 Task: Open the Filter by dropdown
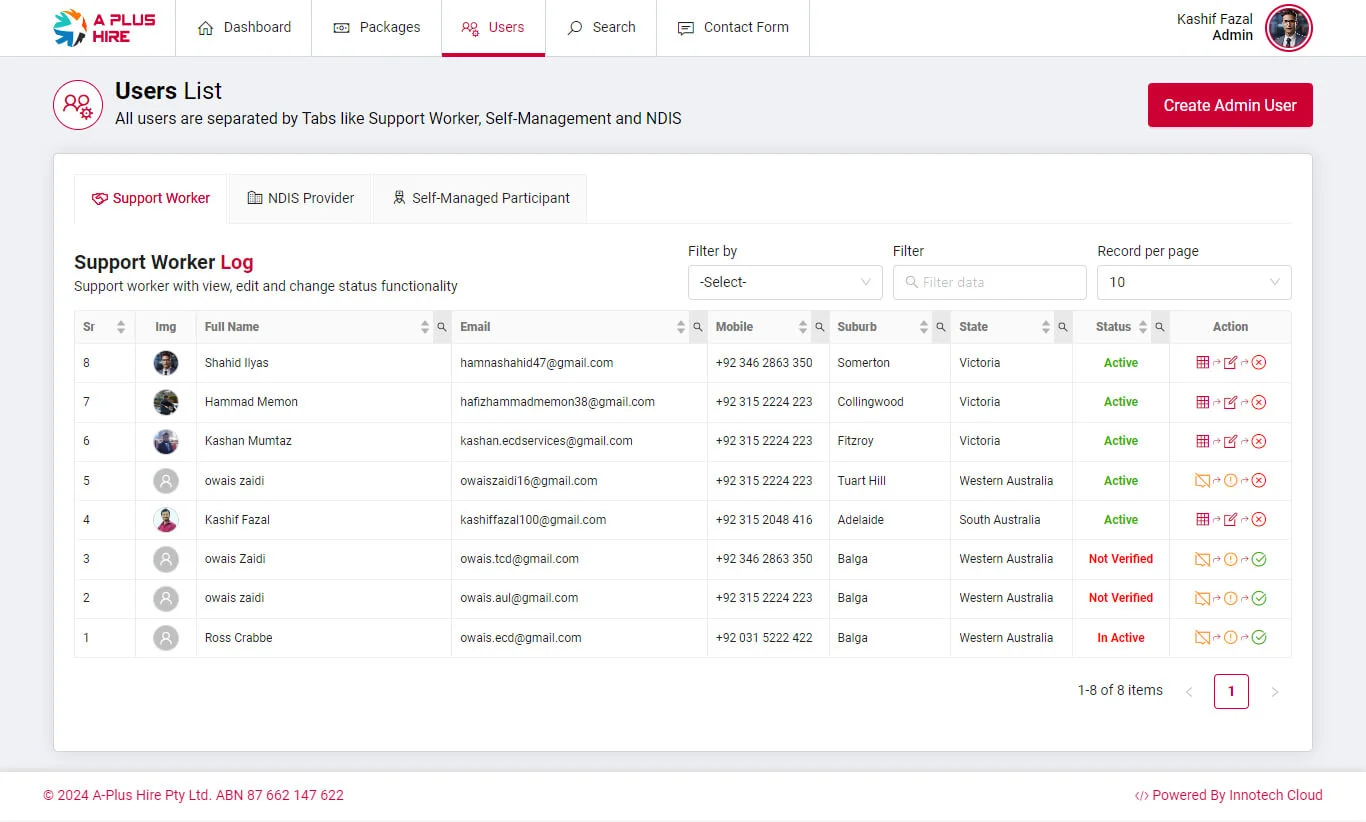tap(785, 282)
